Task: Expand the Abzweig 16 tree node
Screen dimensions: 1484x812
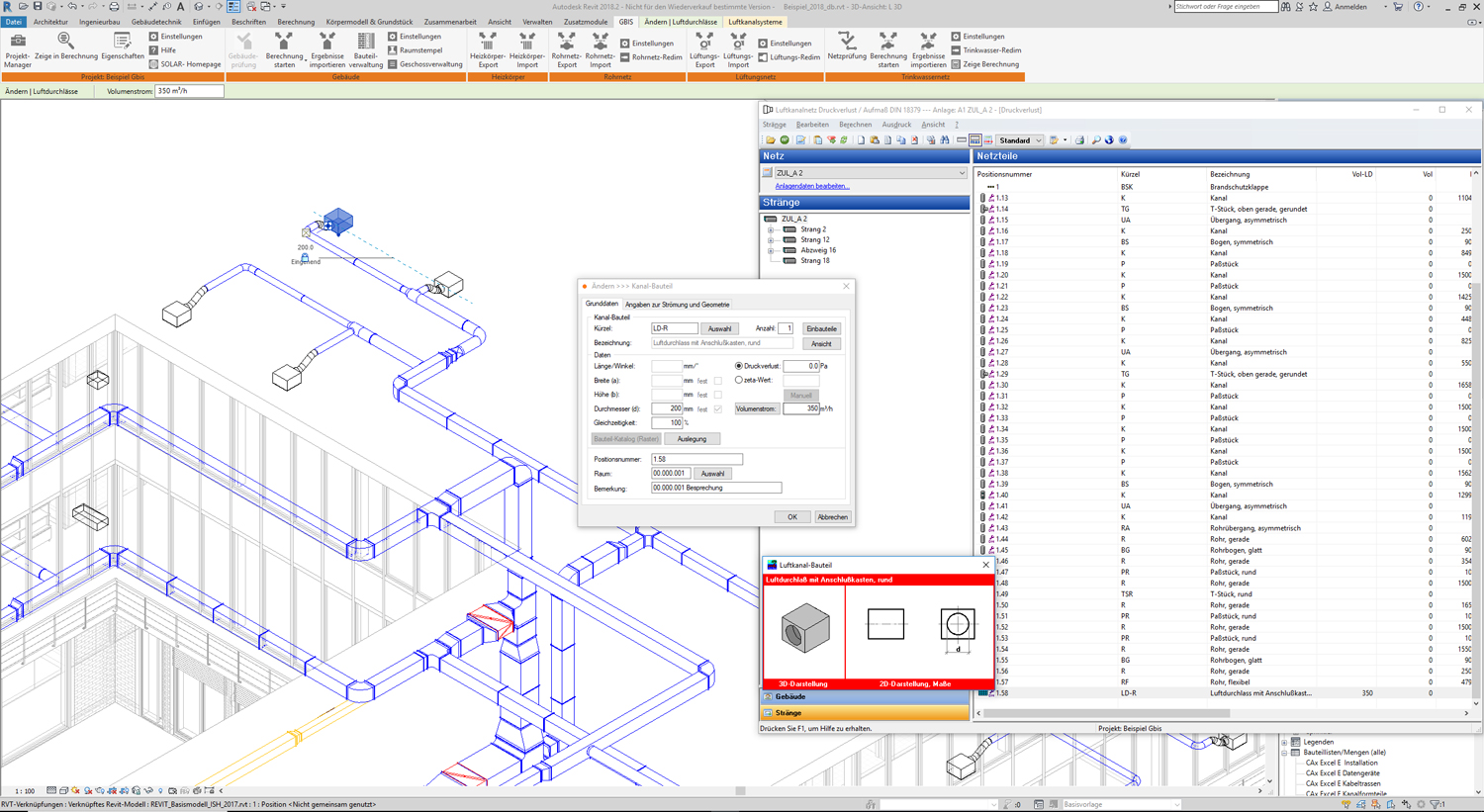Action: click(771, 250)
